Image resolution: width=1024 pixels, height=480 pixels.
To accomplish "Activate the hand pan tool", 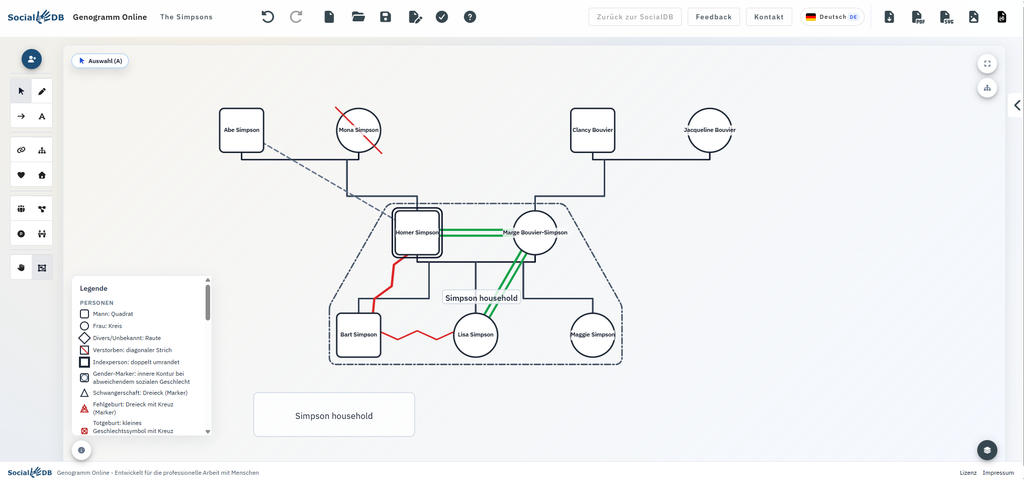I will (21, 267).
